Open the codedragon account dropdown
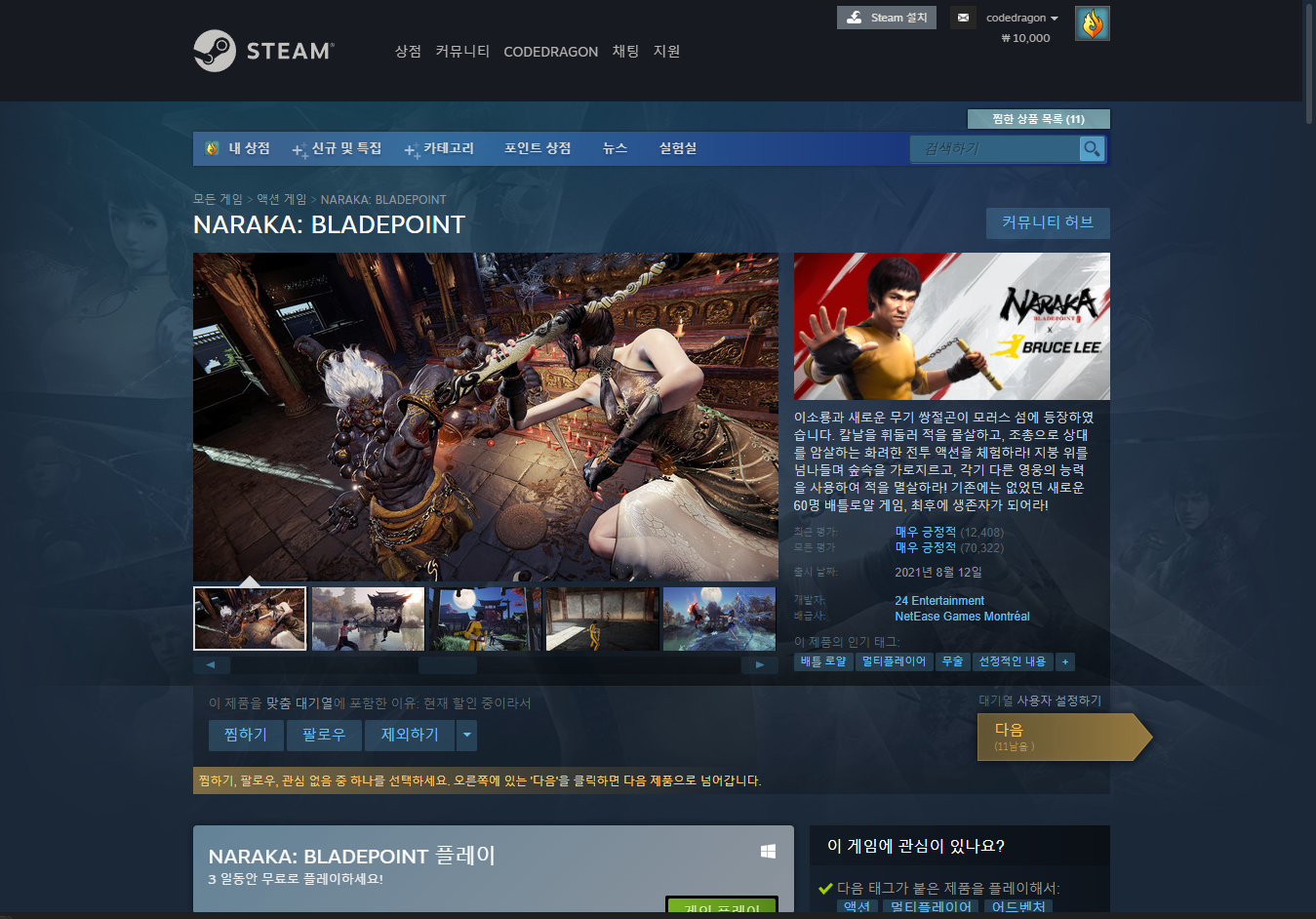Screen dimensions: 1316x919 (1021, 18)
